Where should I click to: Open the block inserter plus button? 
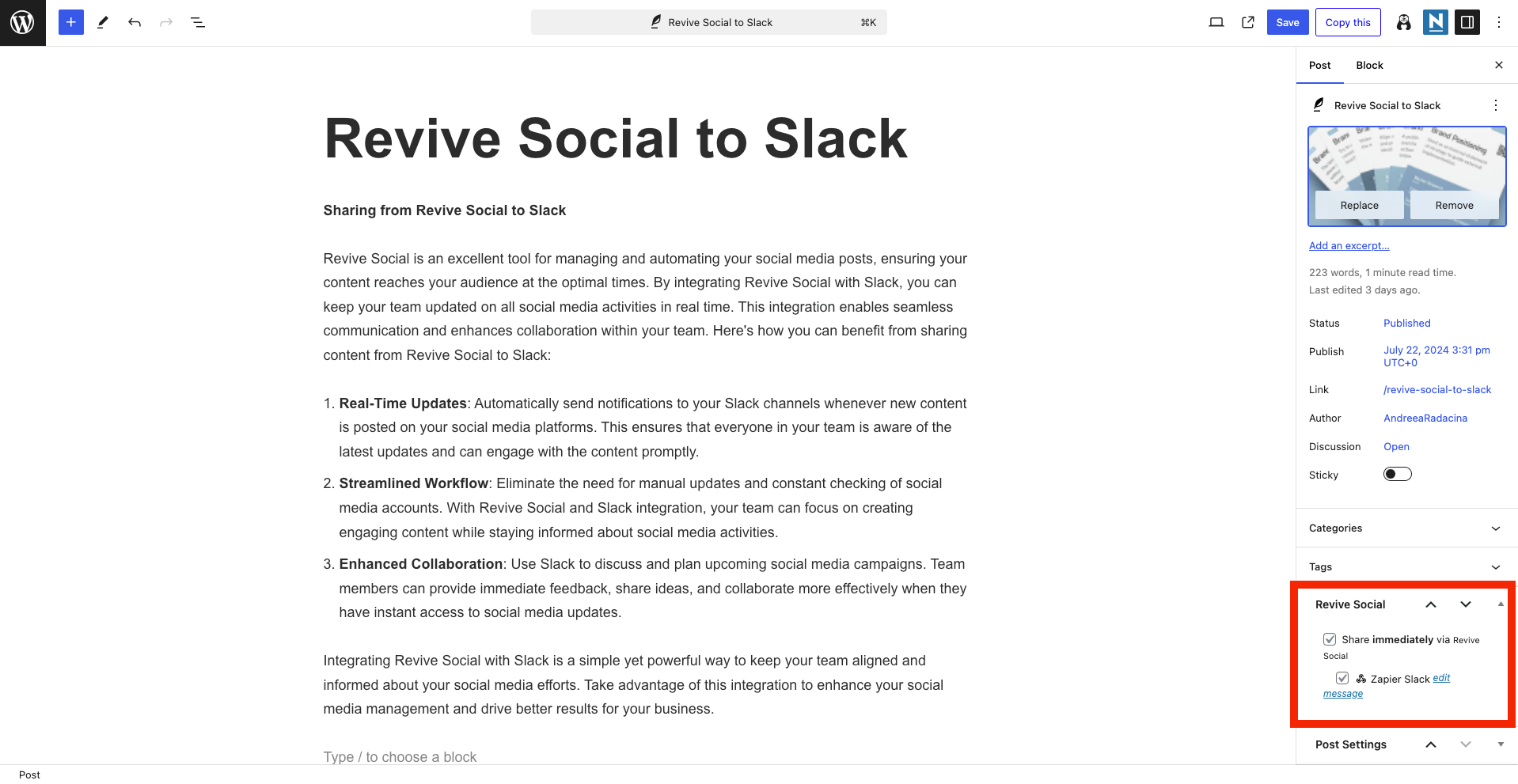[71, 22]
